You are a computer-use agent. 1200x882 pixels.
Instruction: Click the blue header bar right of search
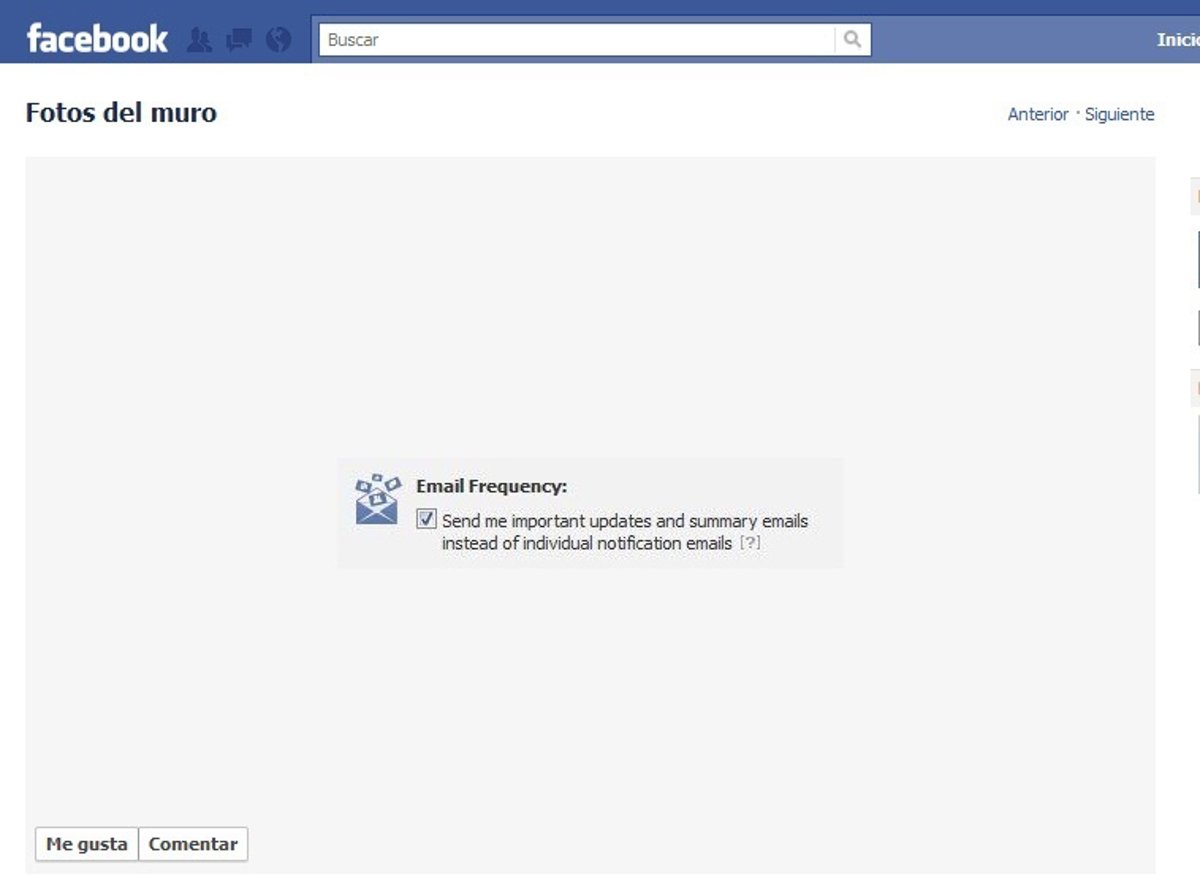1010,40
